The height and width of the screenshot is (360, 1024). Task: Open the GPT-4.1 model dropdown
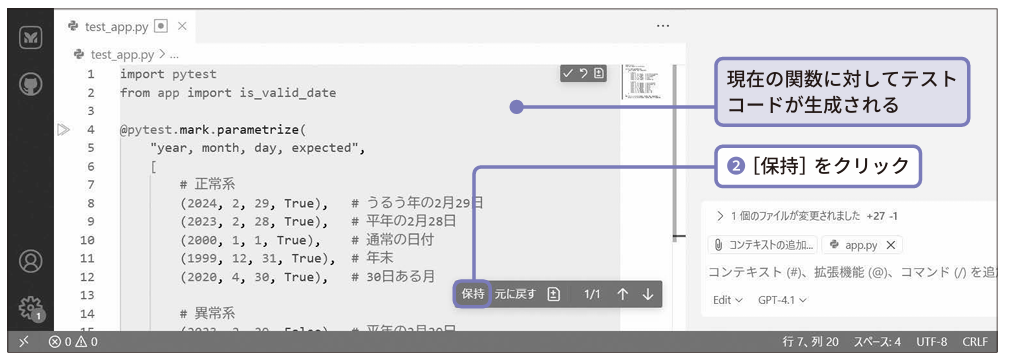[782, 300]
